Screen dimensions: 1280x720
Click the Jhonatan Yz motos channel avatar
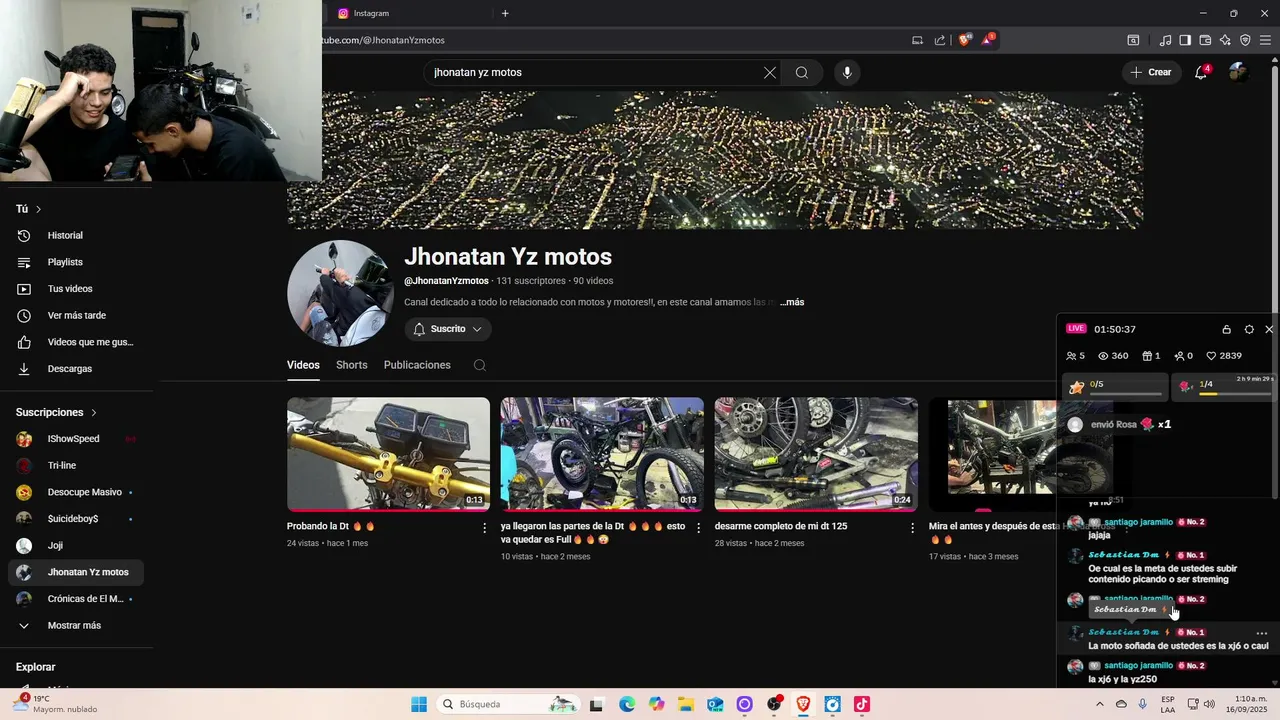tap(340, 293)
